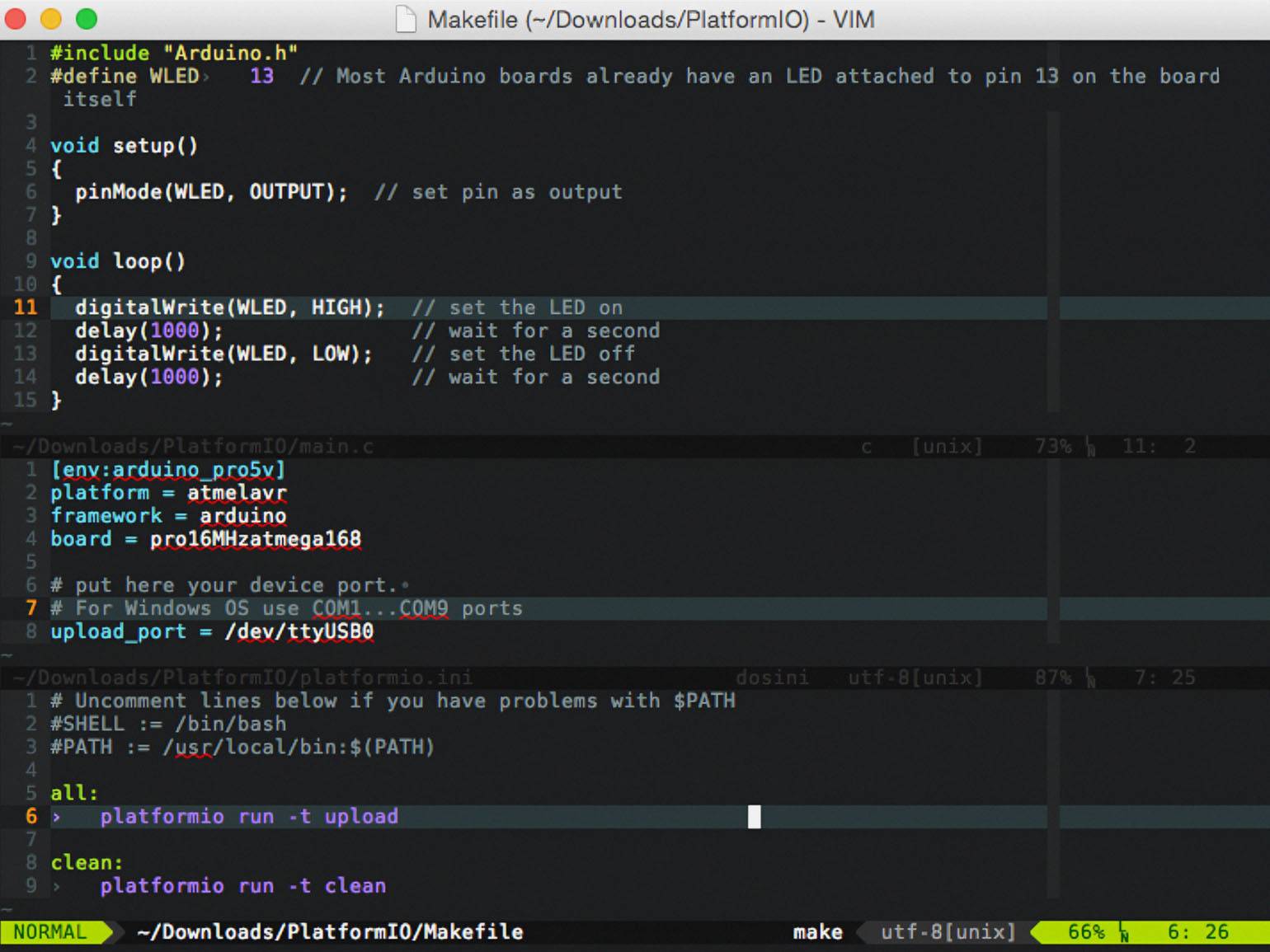Click highlighted line number 7 in platformio.ini pane
1270x952 pixels.
(x=31, y=608)
